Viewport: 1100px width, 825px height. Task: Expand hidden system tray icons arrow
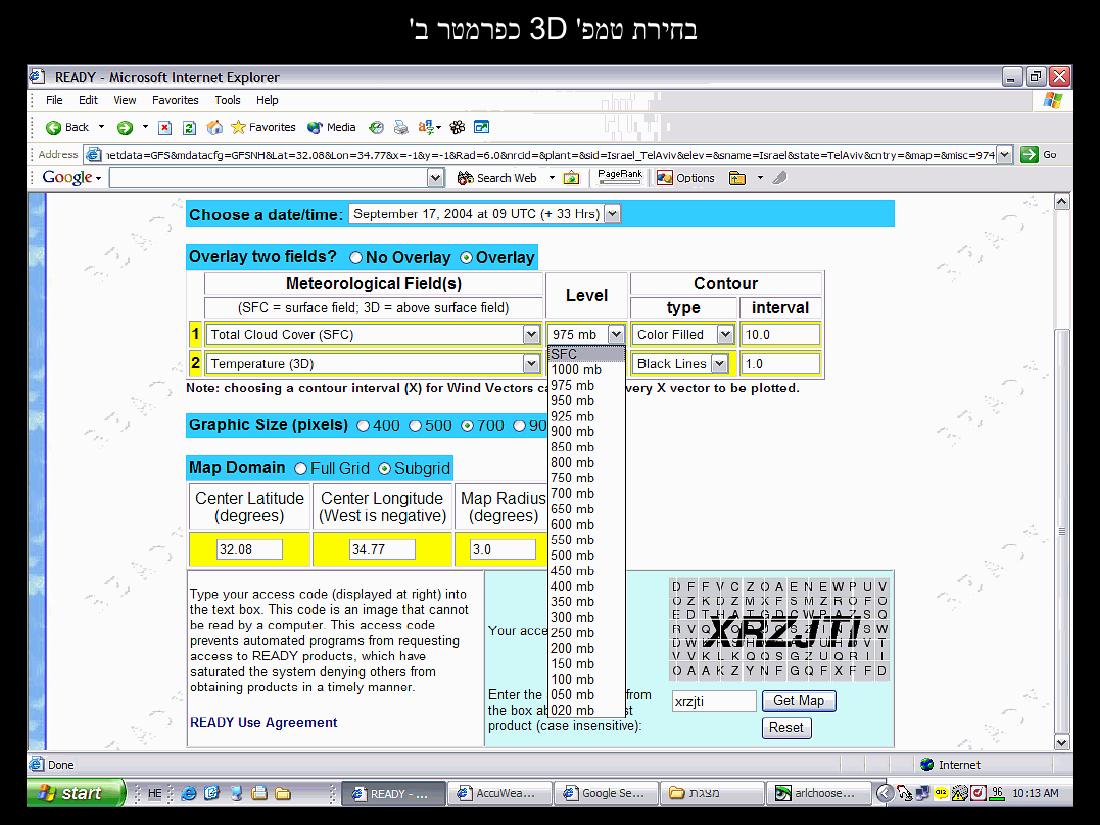(x=885, y=793)
